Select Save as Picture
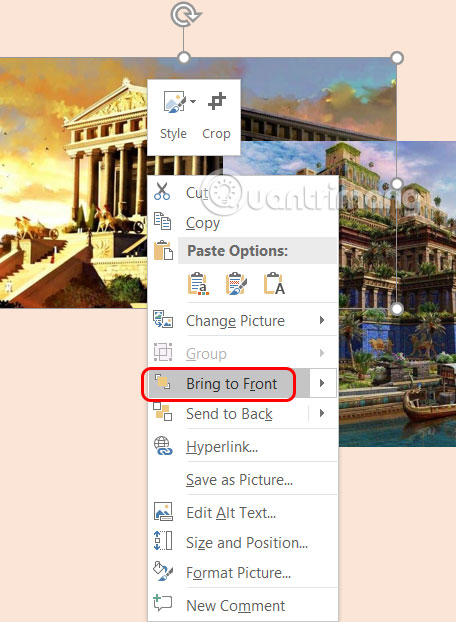Image resolution: width=456 pixels, height=622 pixels. click(239, 480)
